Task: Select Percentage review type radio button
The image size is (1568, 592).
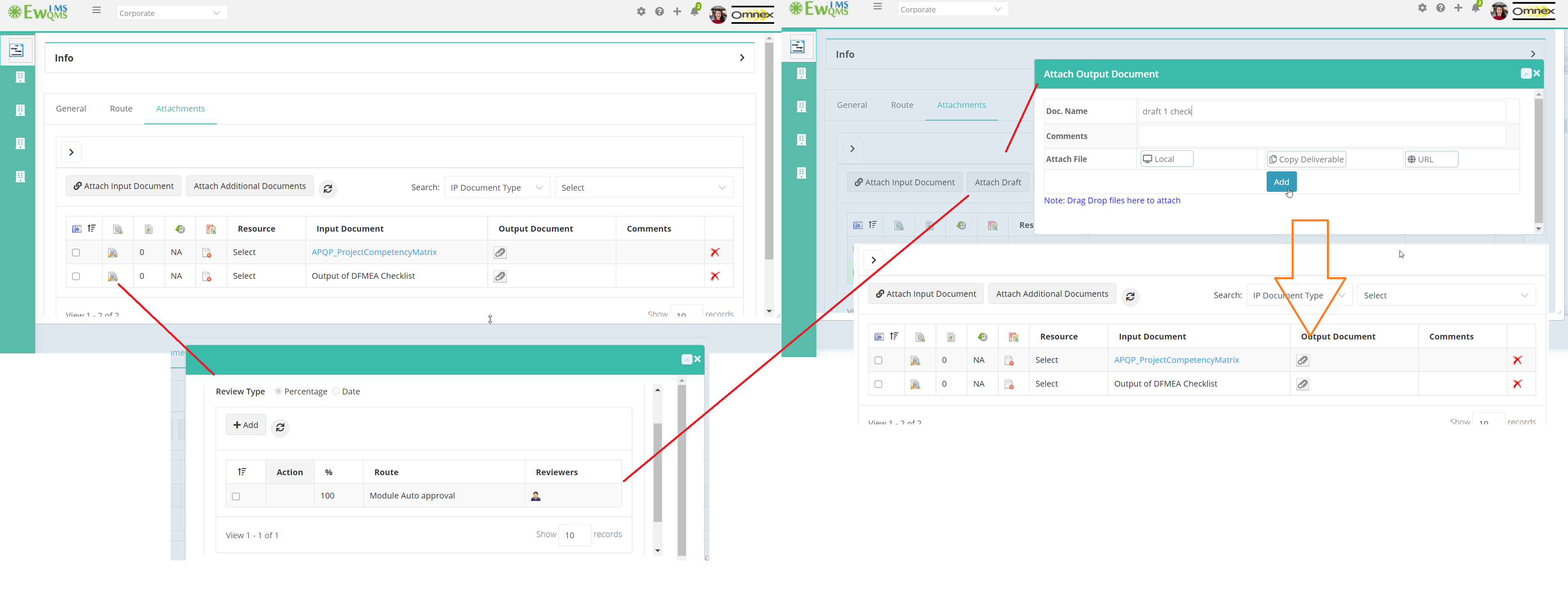Action: 278,391
